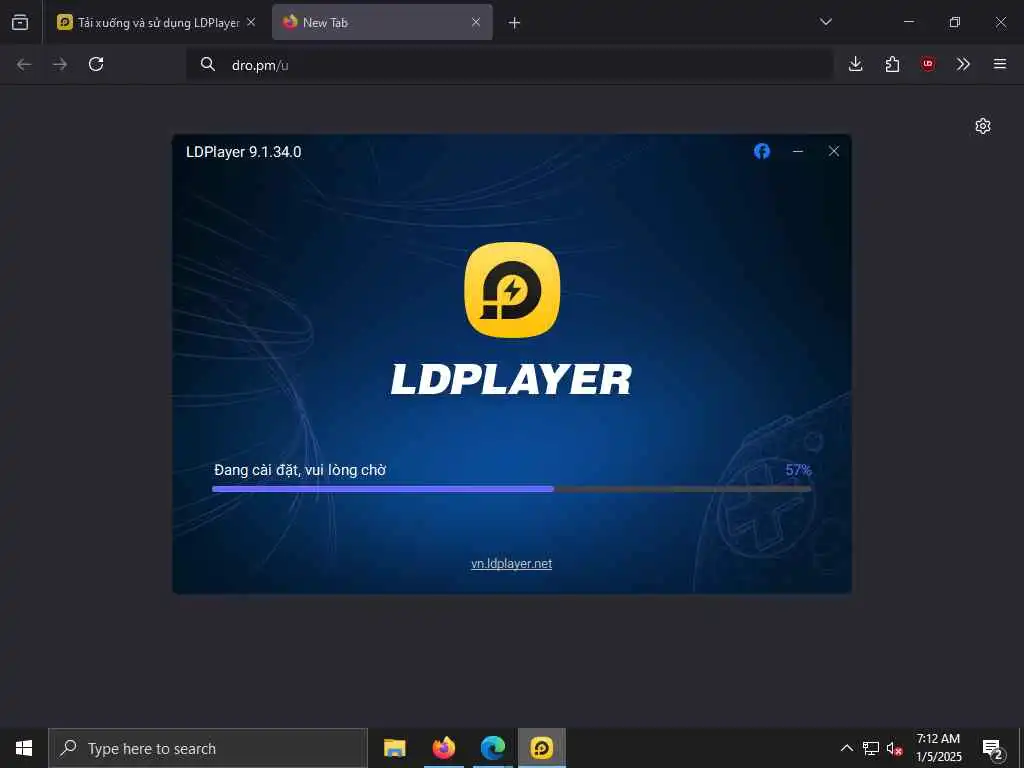Click the 57% progress value
This screenshot has width=1024, height=768.
[798, 470]
